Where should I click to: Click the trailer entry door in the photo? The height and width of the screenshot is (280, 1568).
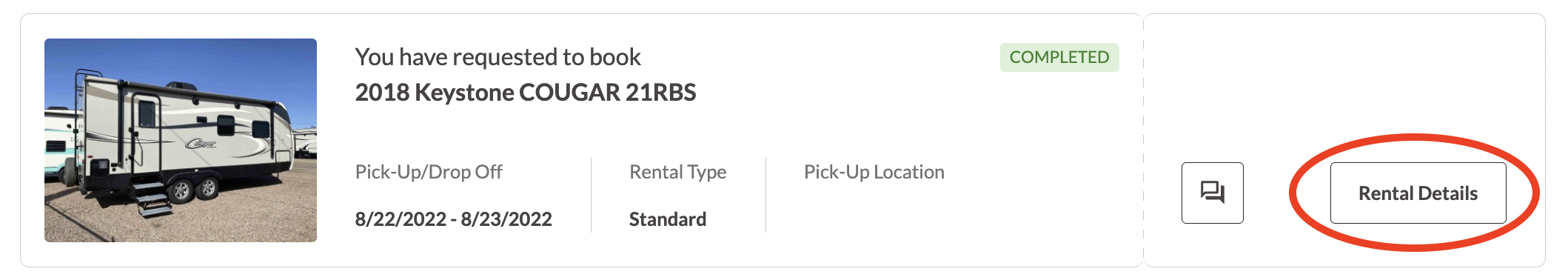coord(147,133)
